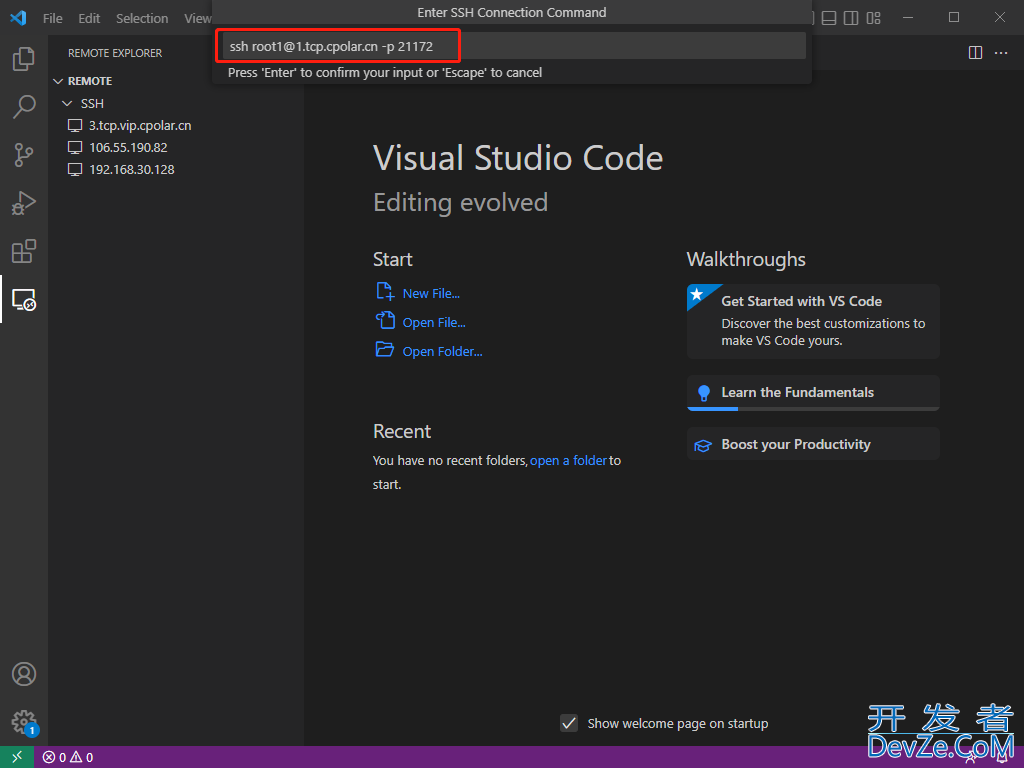Click the lightbulb icon on Learn the Fundamentals

pyautogui.click(x=703, y=392)
